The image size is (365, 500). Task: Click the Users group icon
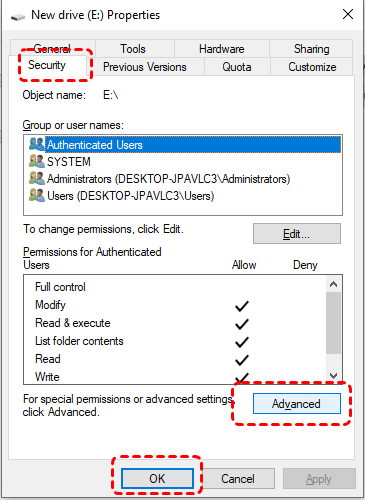(36, 195)
